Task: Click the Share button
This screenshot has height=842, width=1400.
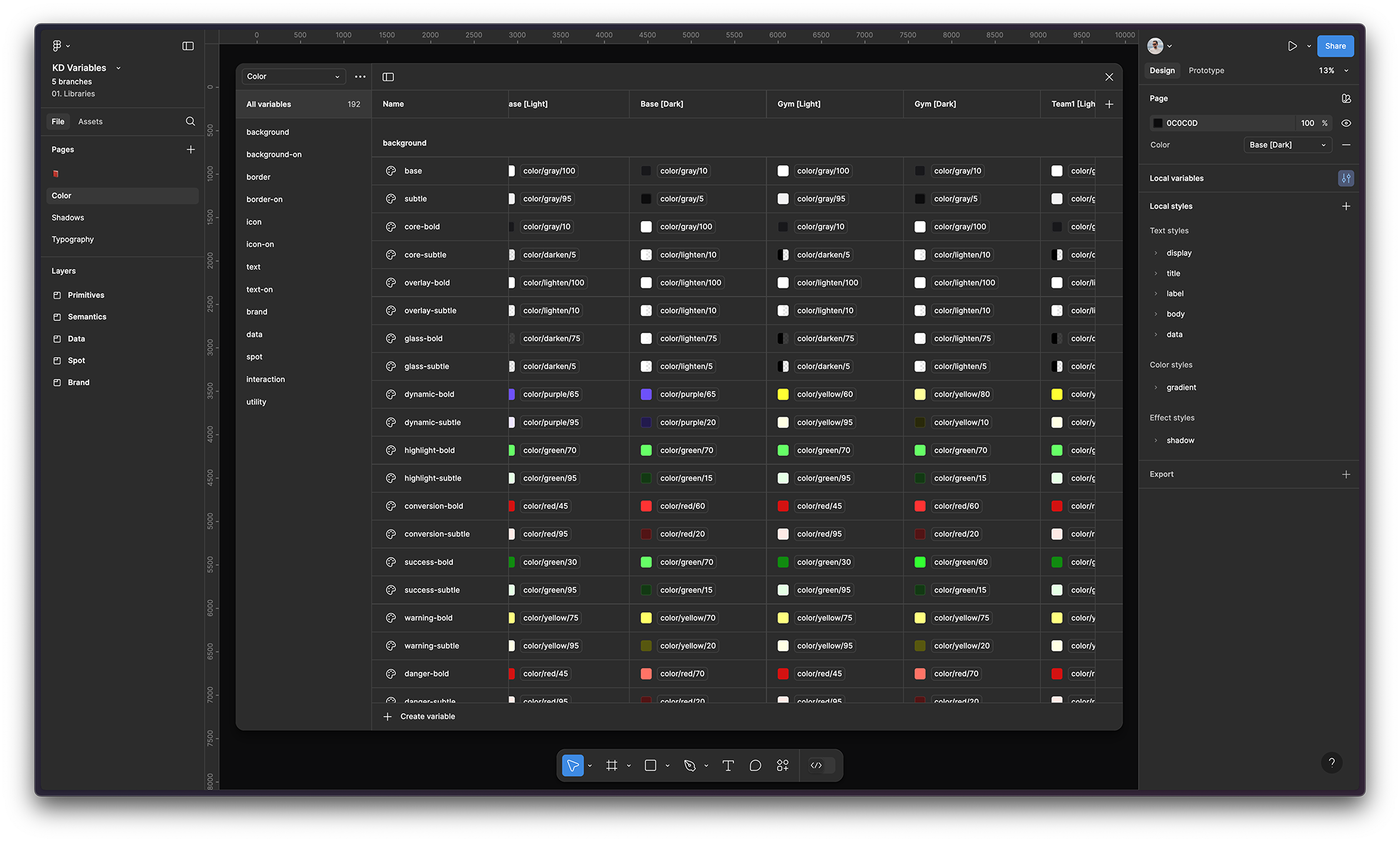Action: click(x=1335, y=46)
